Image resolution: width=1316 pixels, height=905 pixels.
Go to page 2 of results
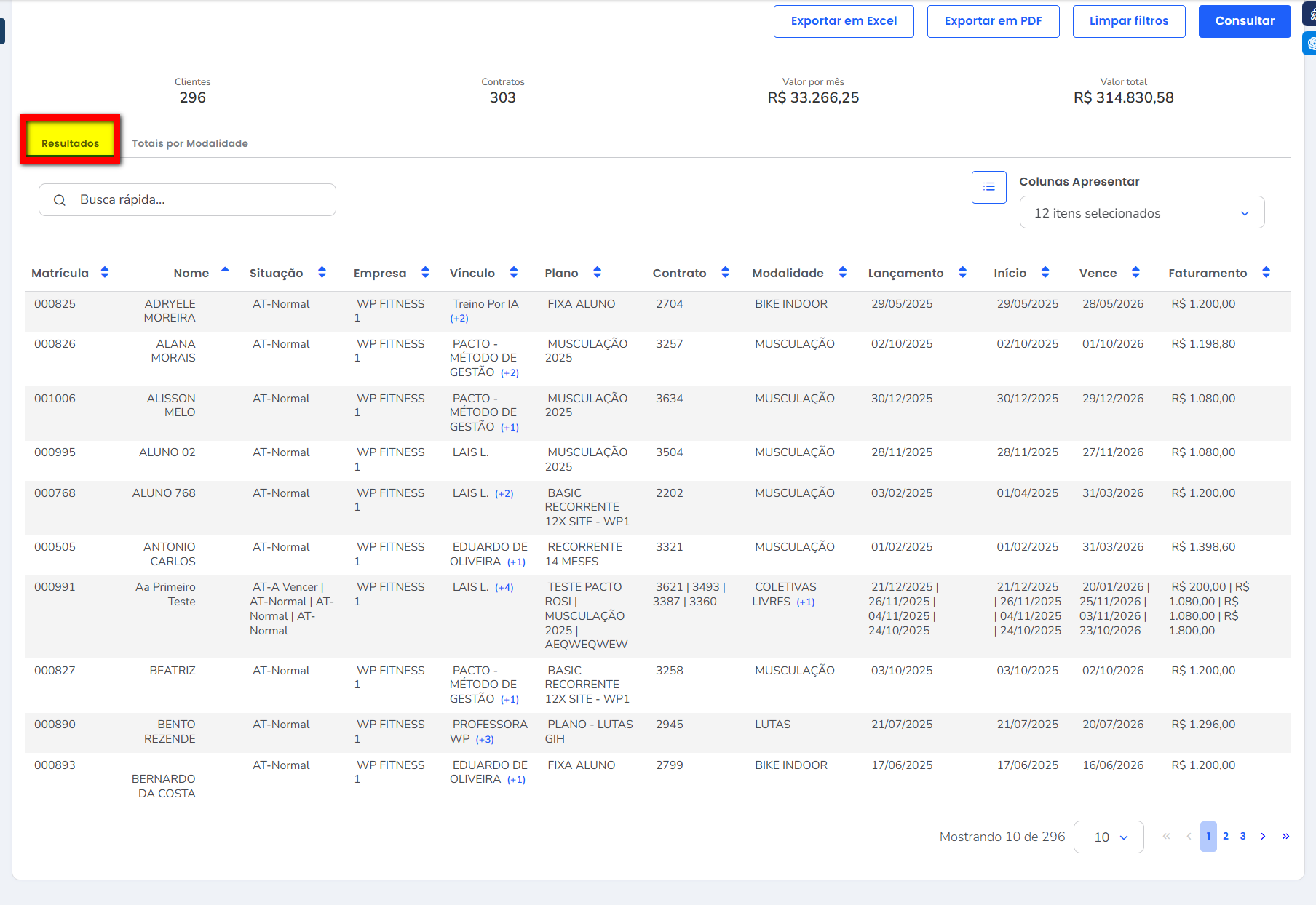[1226, 837]
